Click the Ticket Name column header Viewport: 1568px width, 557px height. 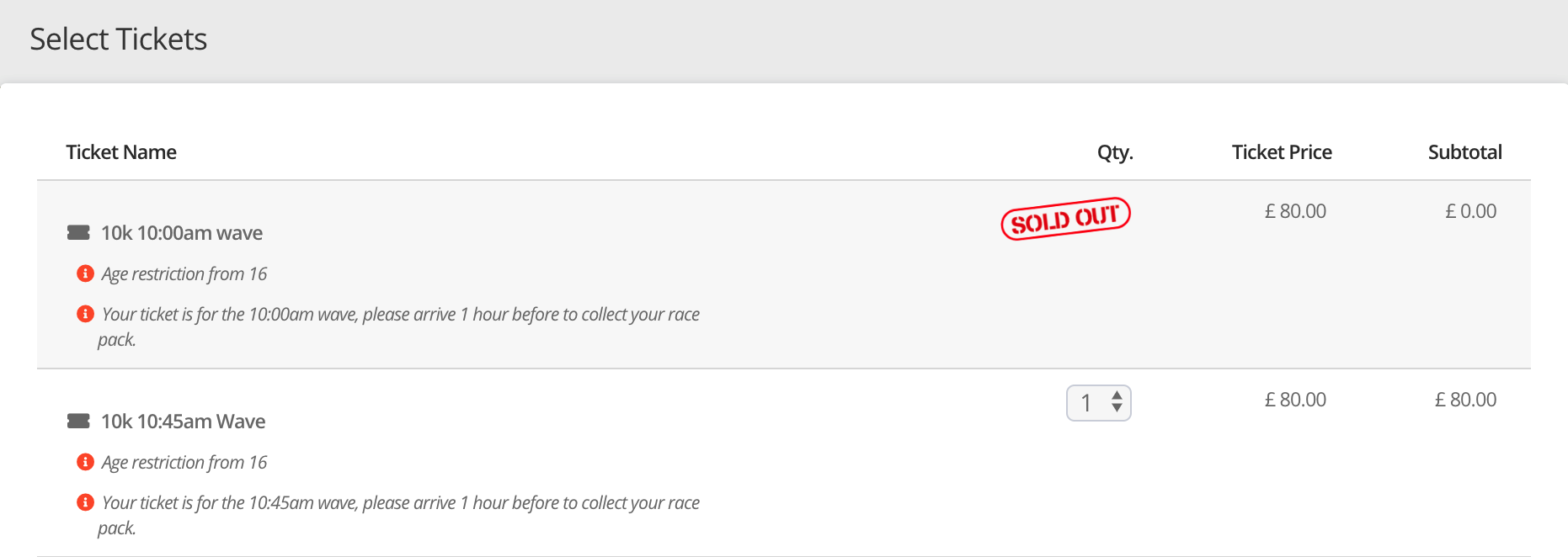(121, 152)
